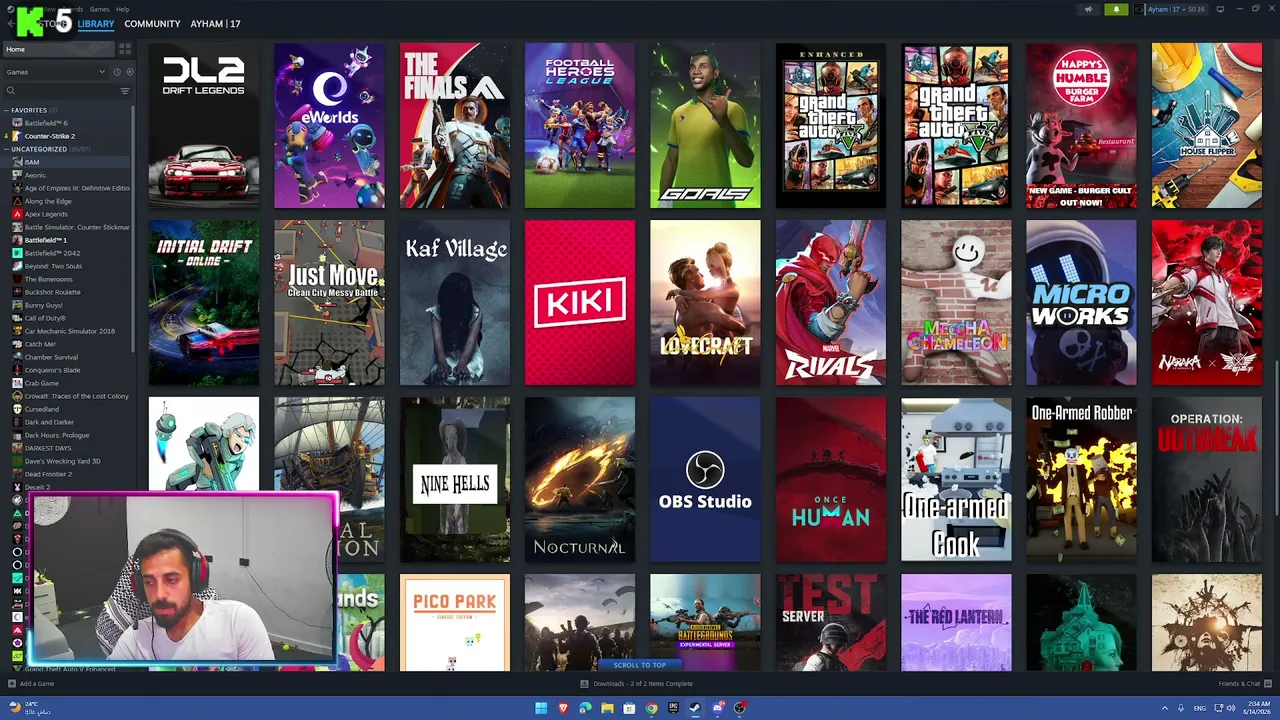This screenshot has width=1280, height=720.
Task: Click the Aeonic sidebar game icon
Action: (x=17, y=175)
